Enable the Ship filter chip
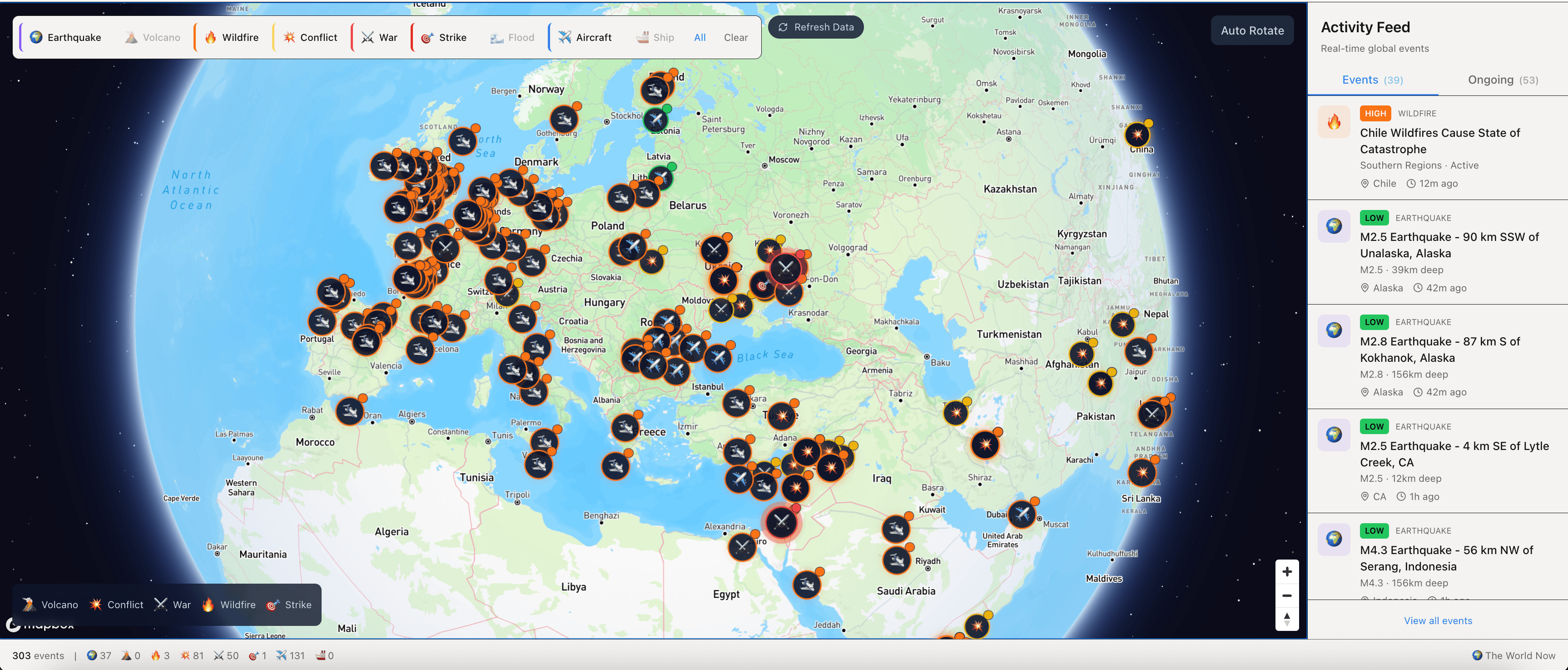The width and height of the screenshot is (1568, 670). [655, 37]
